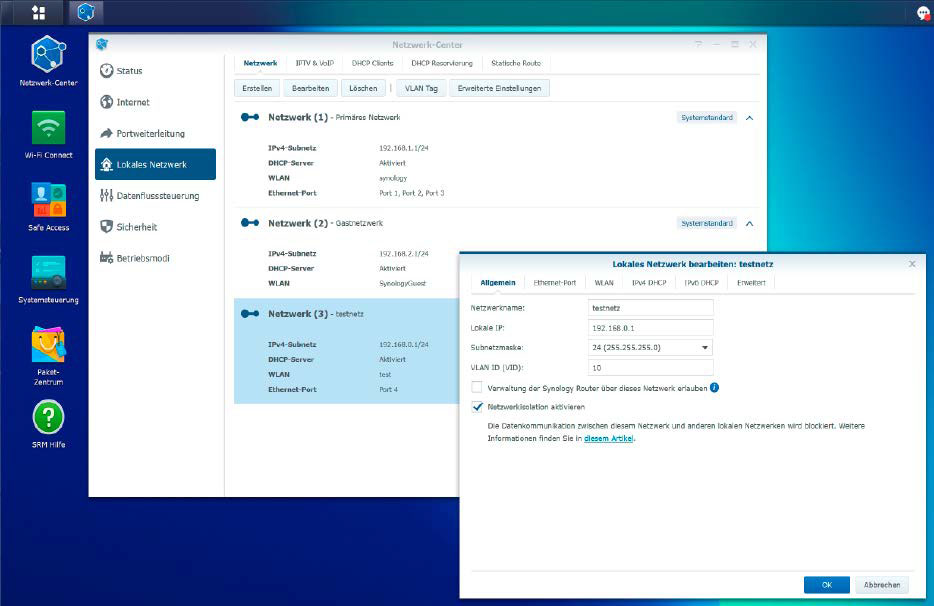Image resolution: width=934 pixels, height=606 pixels.
Task: Disable Netzwerkisolation aktivieren
Action: click(x=476, y=407)
